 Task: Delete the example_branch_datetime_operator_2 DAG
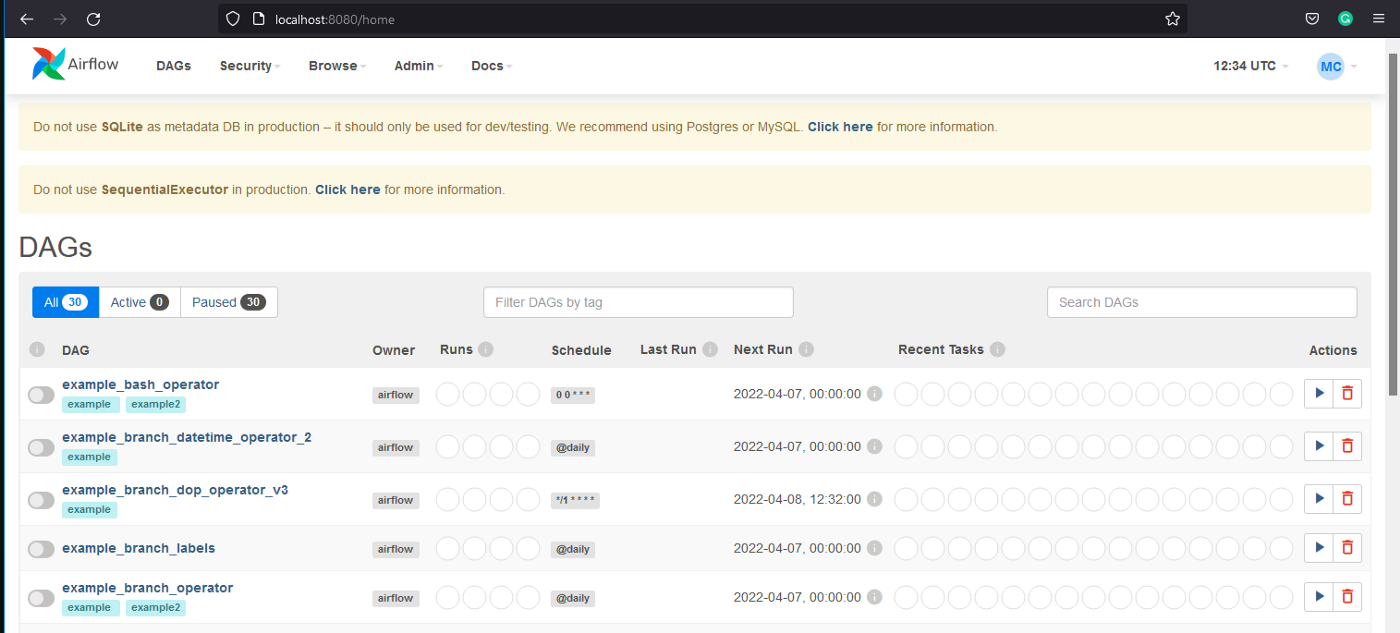[1347, 445]
